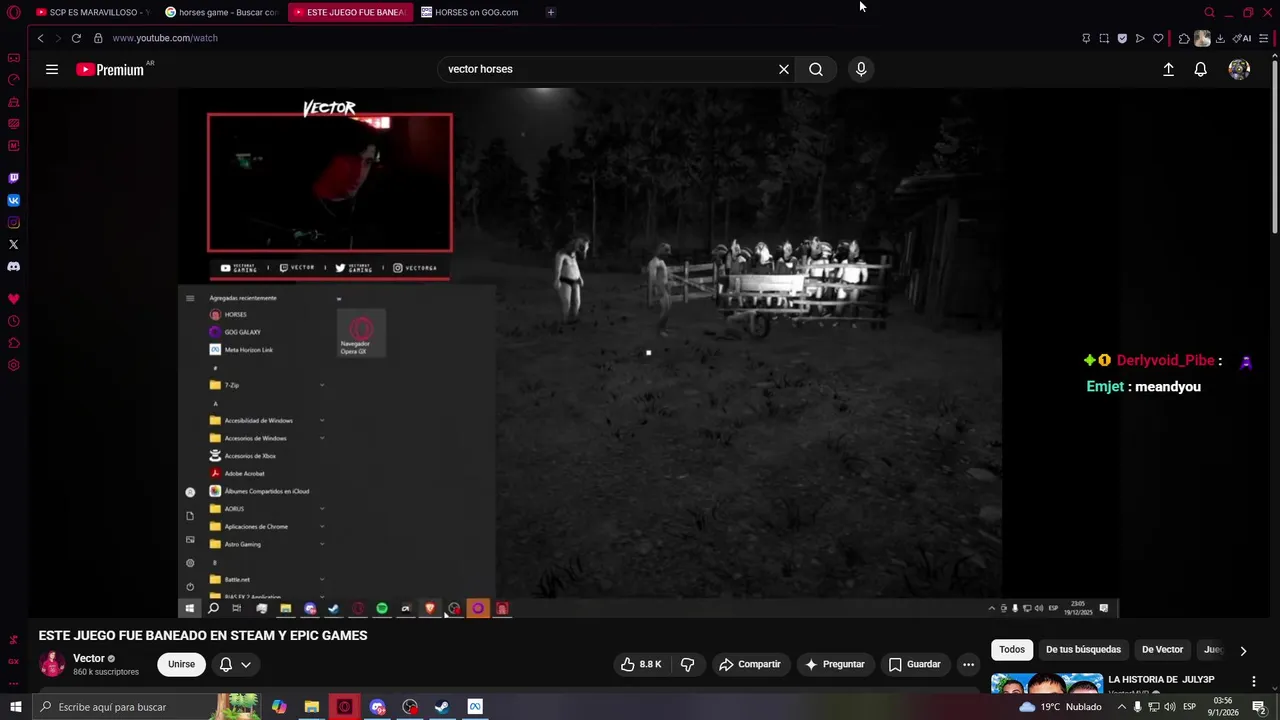The width and height of the screenshot is (1280, 720).
Task: Click the Preguntar button
Action: click(x=835, y=664)
